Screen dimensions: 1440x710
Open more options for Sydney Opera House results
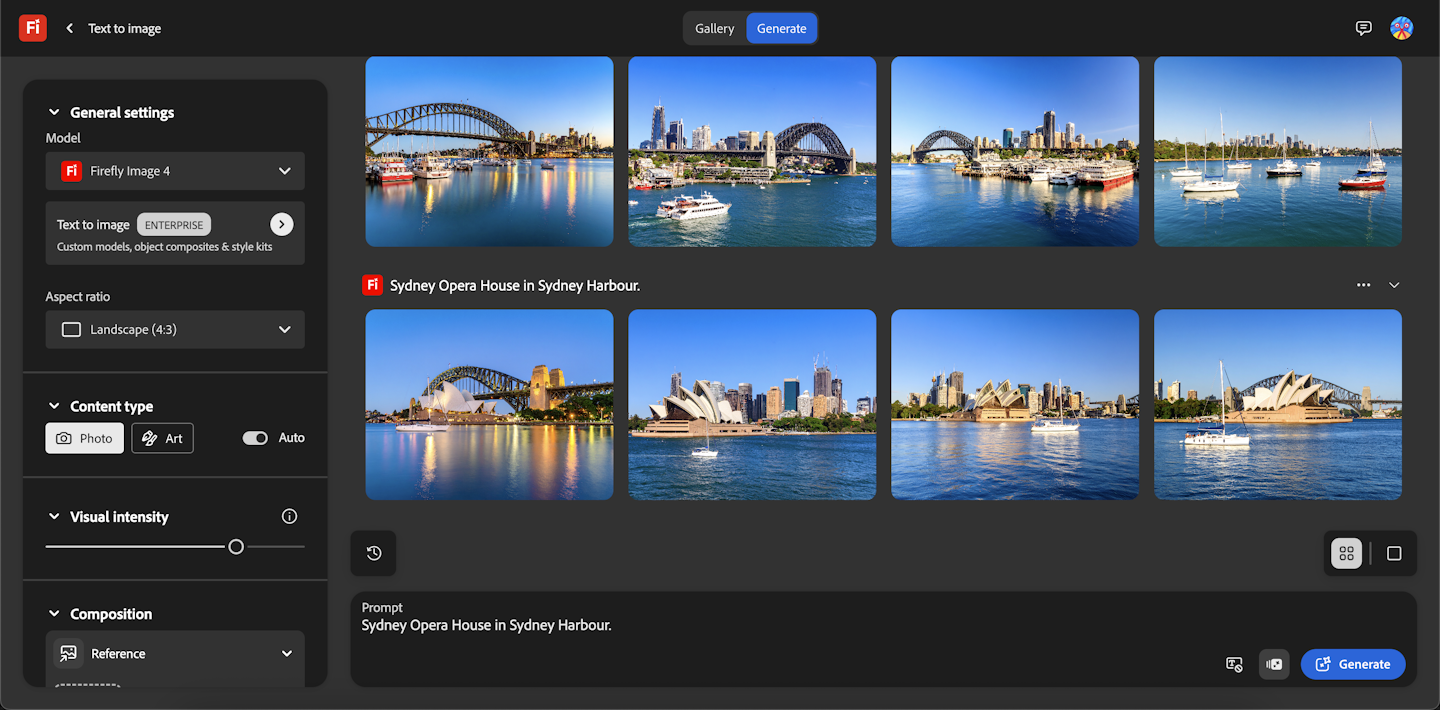point(1363,285)
